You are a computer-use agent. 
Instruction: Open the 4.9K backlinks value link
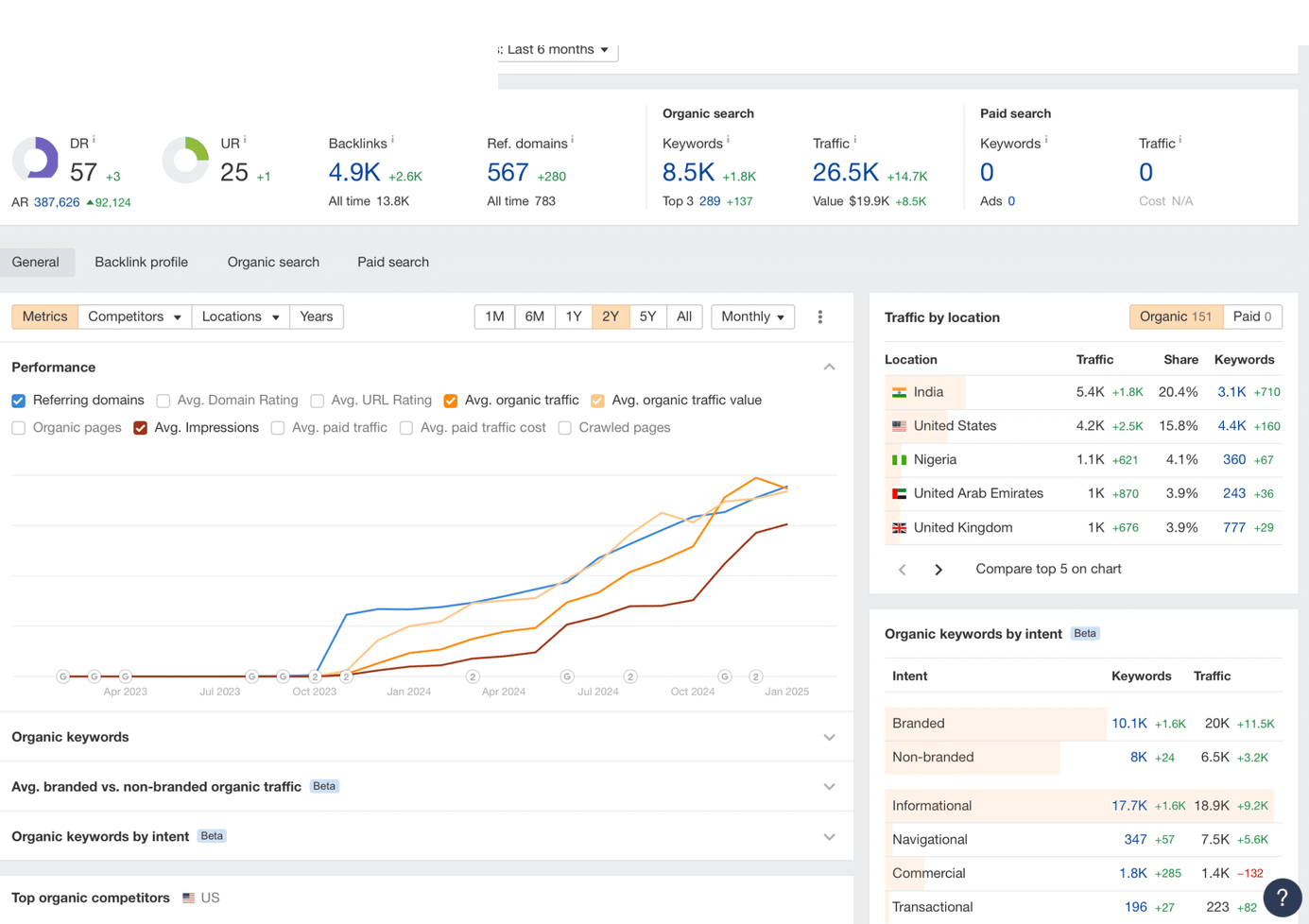coord(354,172)
